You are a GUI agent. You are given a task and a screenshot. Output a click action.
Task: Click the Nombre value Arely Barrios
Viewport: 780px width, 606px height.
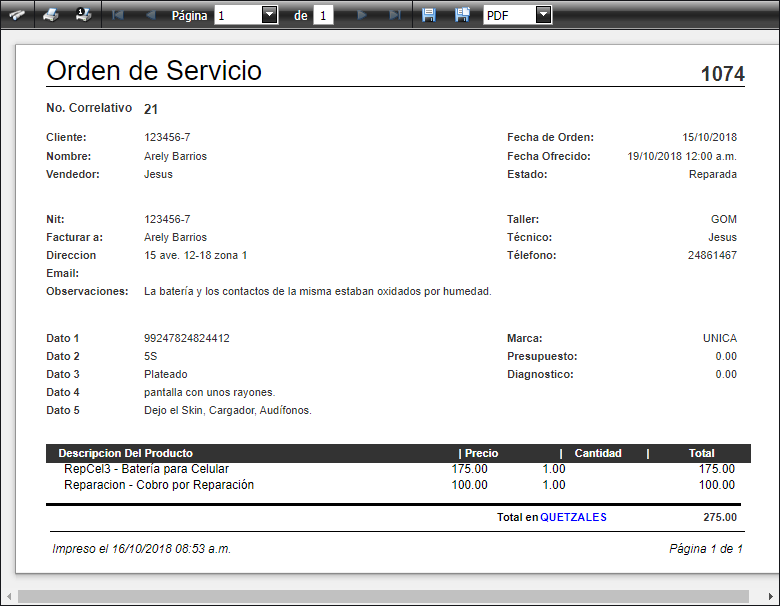[x=175, y=156]
